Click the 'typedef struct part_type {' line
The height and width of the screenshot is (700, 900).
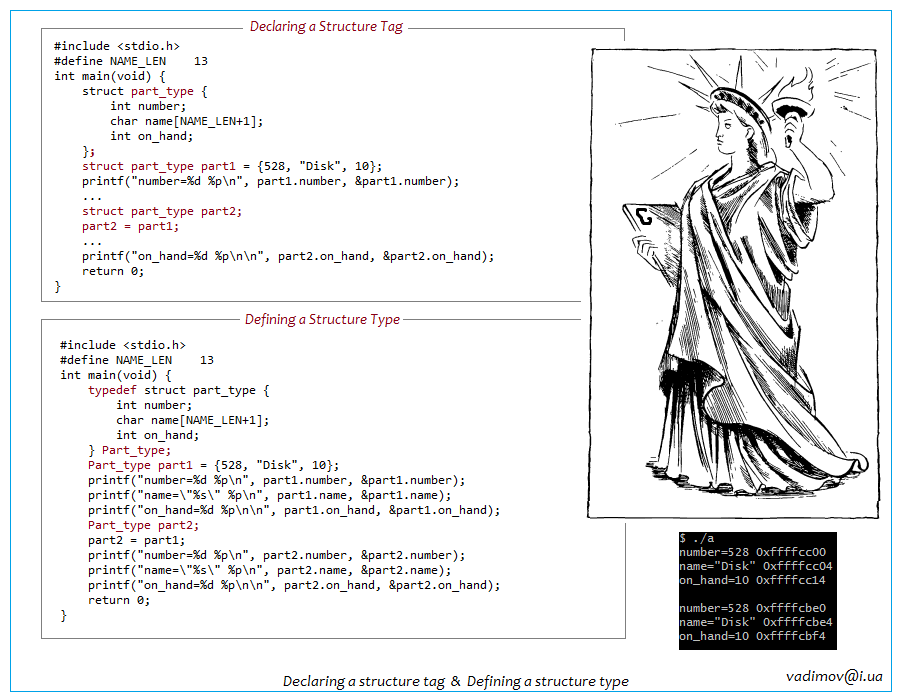click(x=179, y=390)
